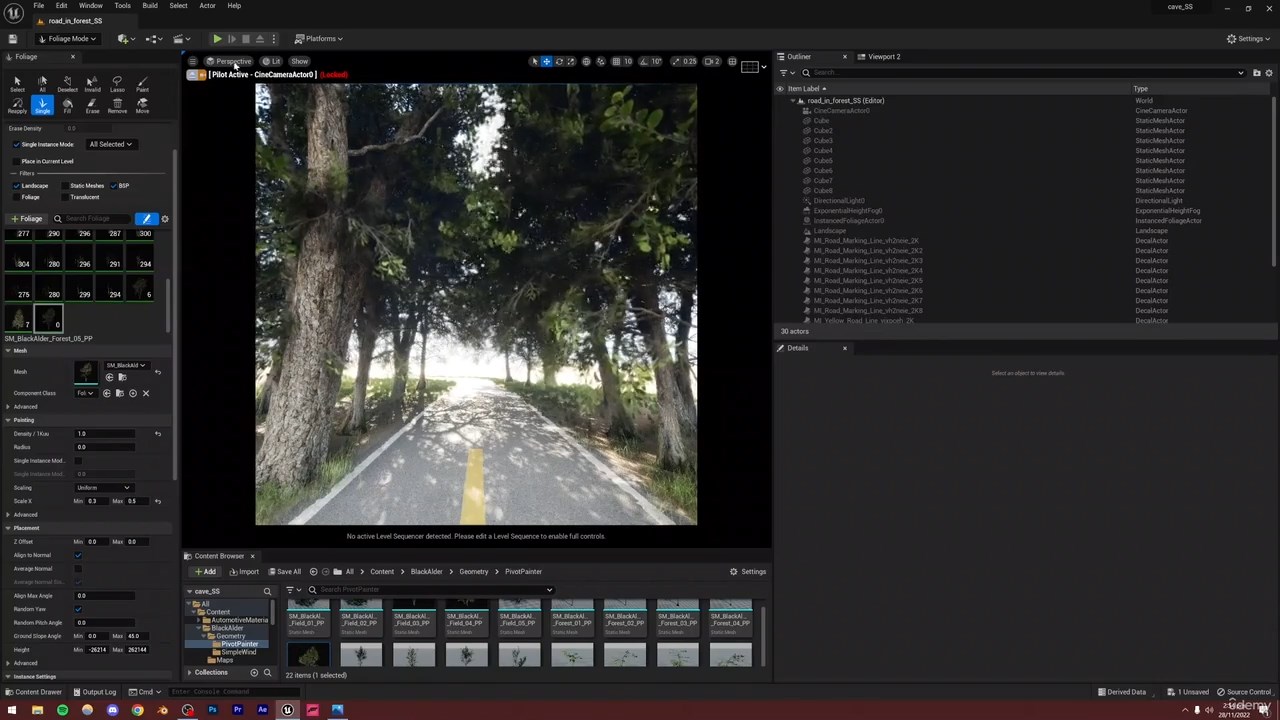Open foliage list view options gear

(x=165, y=219)
